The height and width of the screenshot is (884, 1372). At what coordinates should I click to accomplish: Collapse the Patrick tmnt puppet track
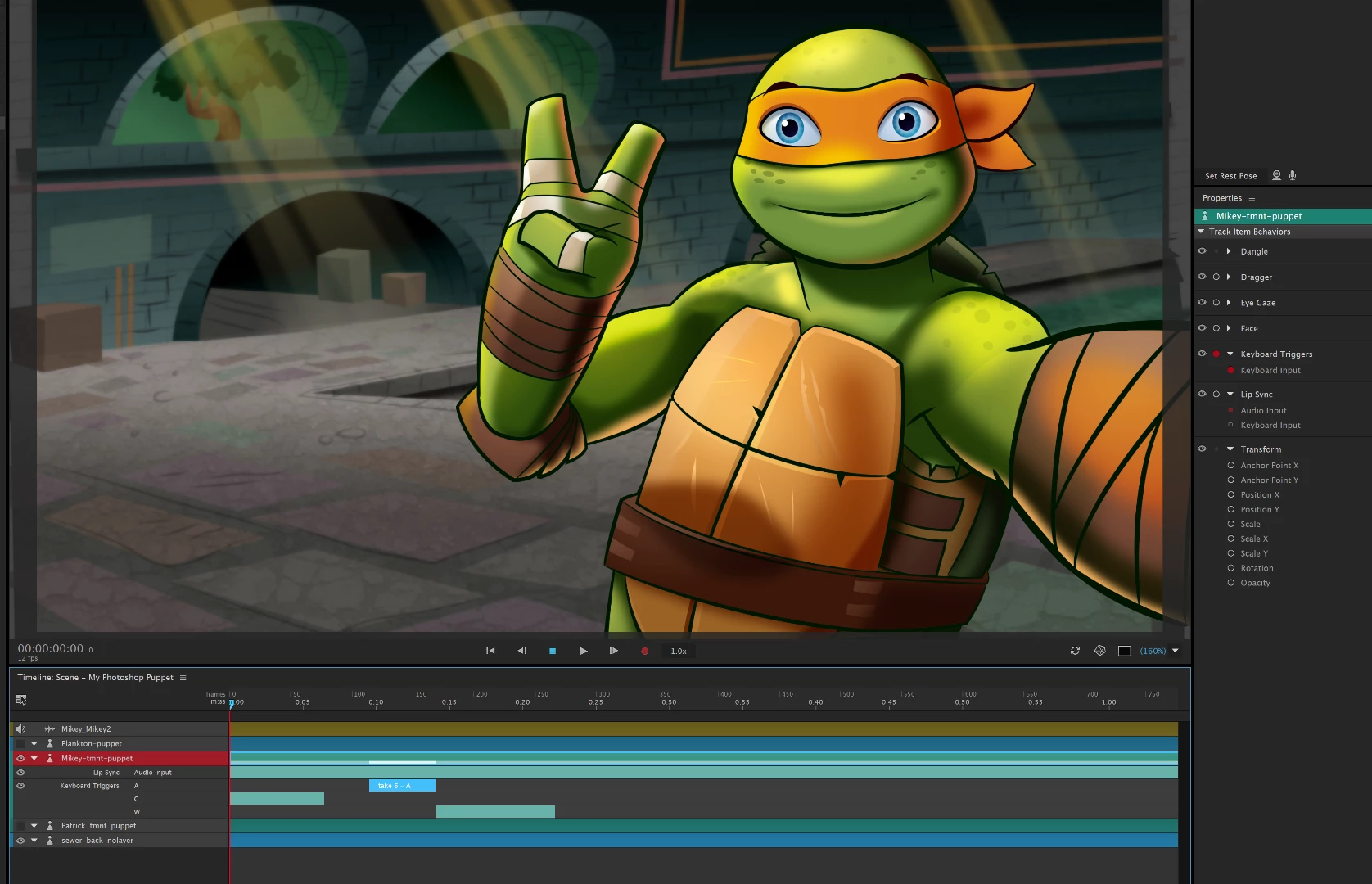tap(34, 825)
